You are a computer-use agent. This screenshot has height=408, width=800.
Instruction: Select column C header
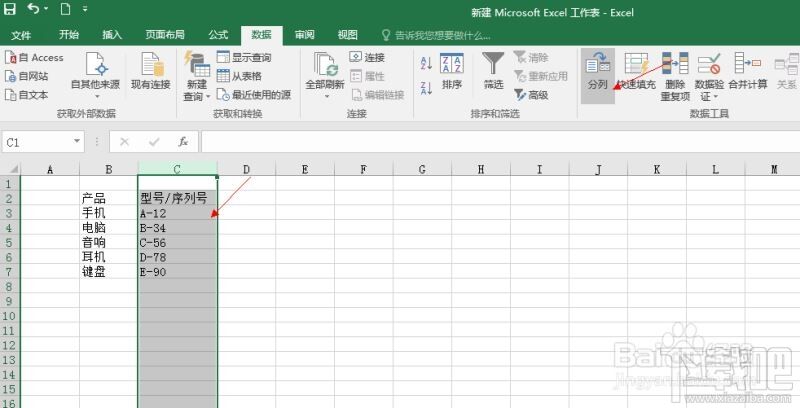[177, 169]
